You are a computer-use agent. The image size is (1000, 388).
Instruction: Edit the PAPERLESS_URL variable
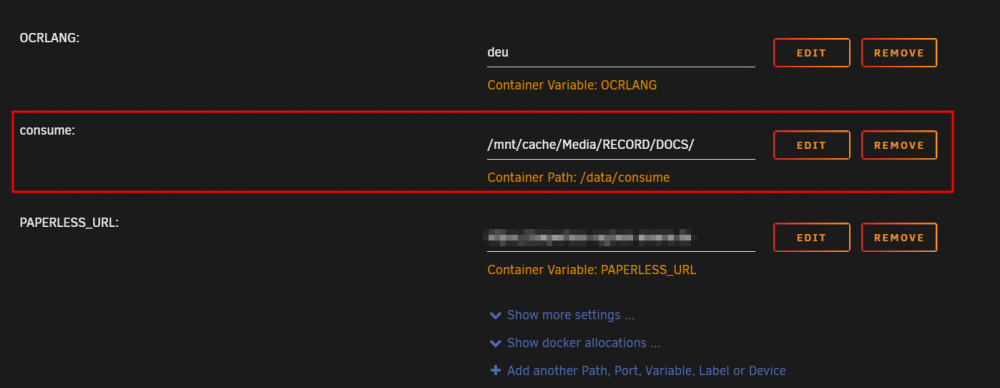pyautogui.click(x=811, y=237)
